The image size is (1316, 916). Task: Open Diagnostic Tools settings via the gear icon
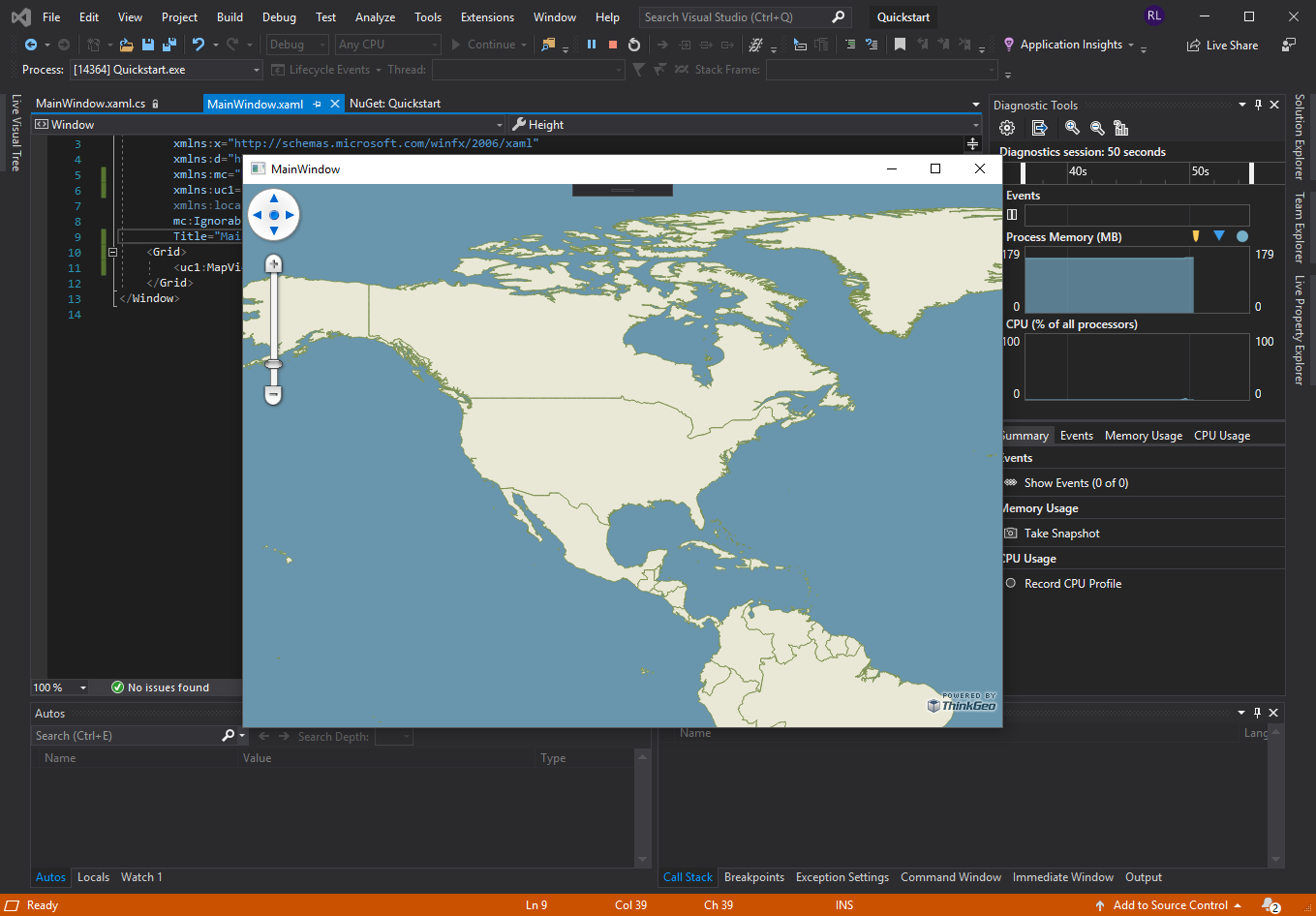point(1007,127)
